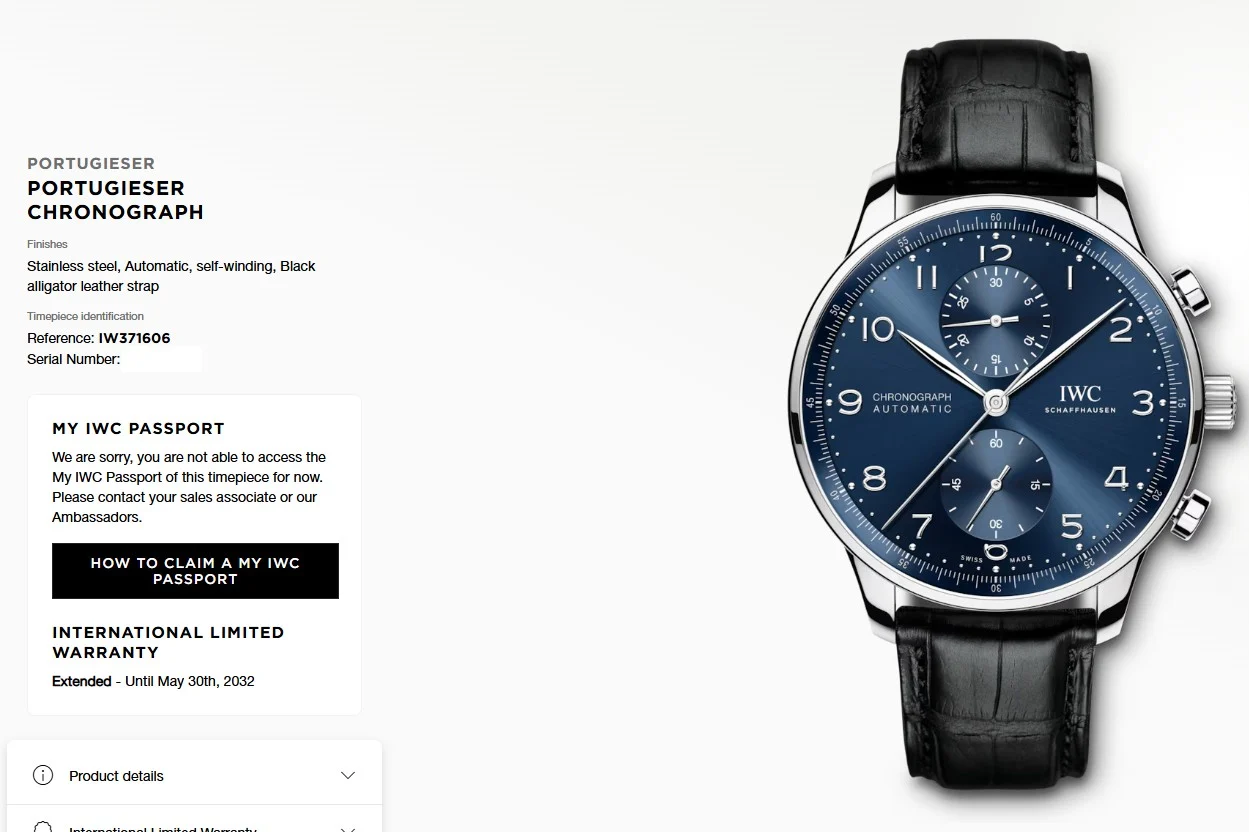1249x832 pixels.
Task: Click the My IWC Passport heading
Action: 138,428
